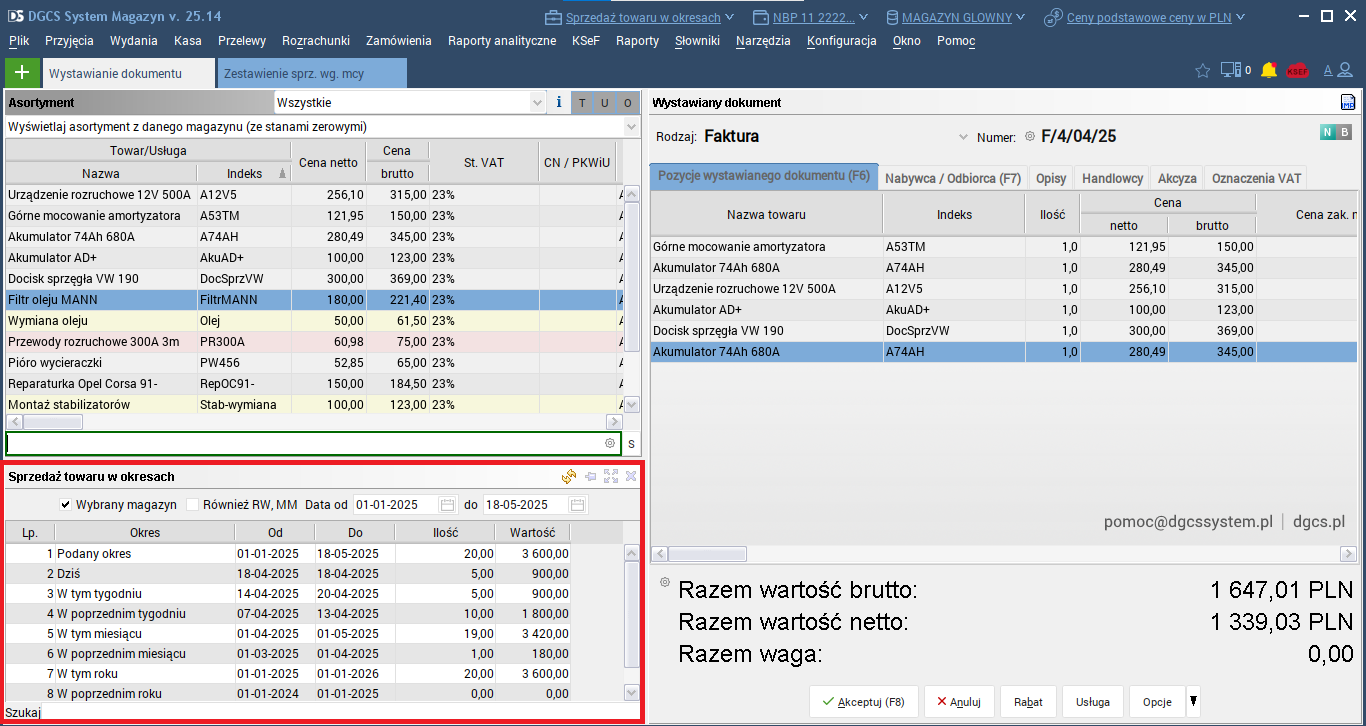
Task: Open calendar picker for the 'do' date
Action: [578, 505]
